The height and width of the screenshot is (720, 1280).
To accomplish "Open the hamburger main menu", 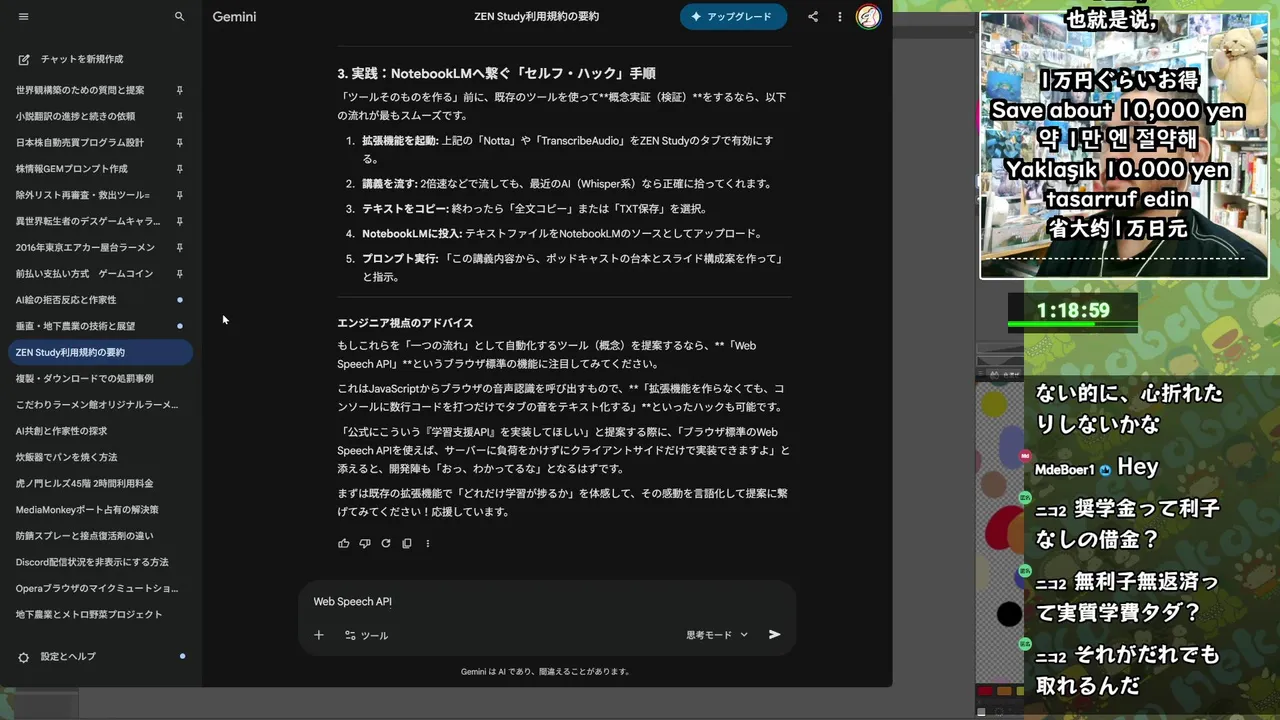I will [24, 17].
